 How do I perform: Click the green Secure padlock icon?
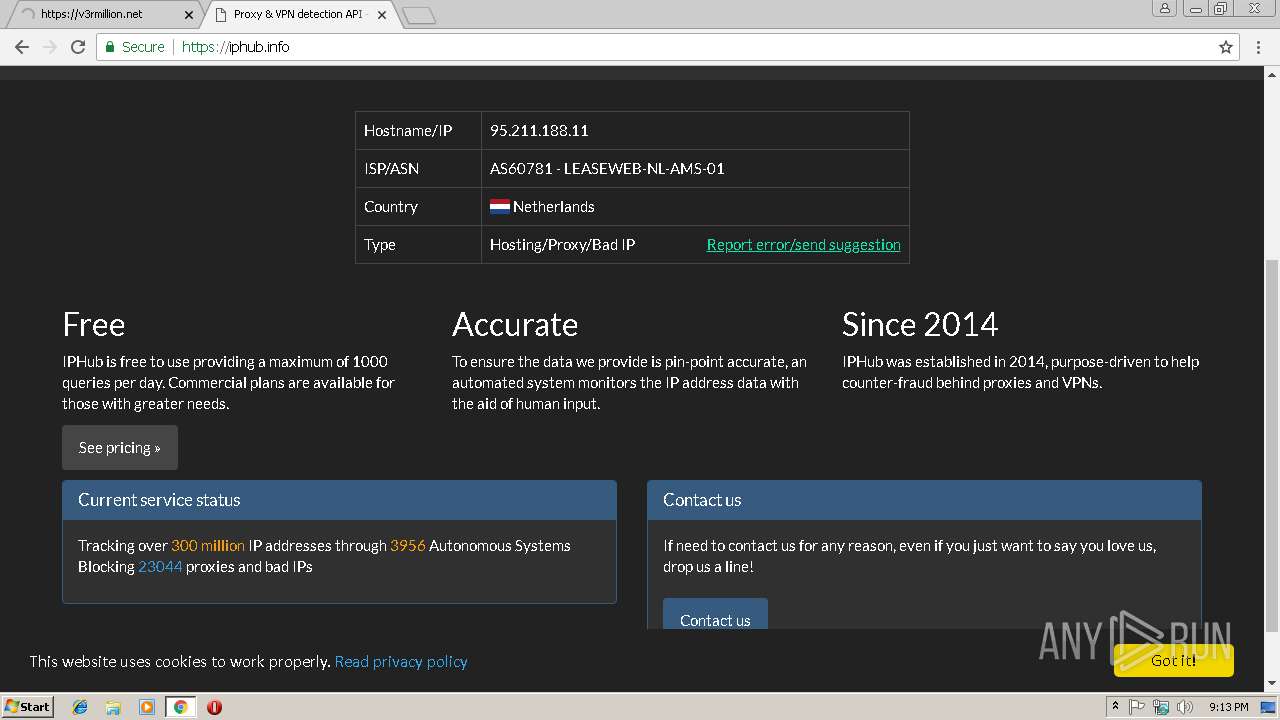tap(110, 47)
